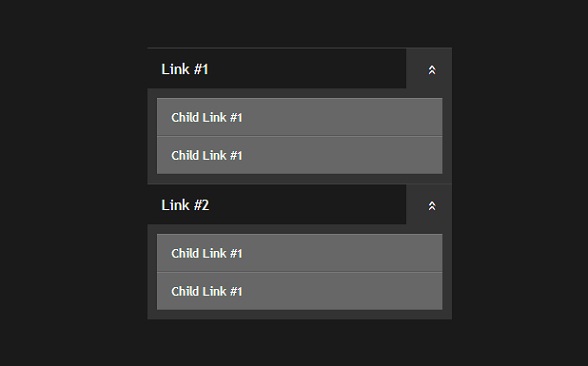588x366 pixels.
Task: Hide the child links below Link #2
Action: (x=429, y=205)
